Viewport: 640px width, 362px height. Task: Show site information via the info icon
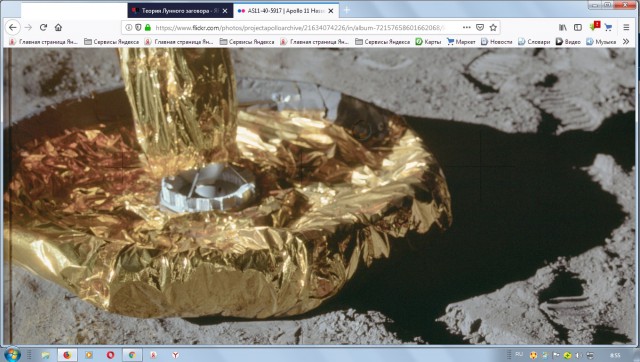pyautogui.click(x=129, y=28)
